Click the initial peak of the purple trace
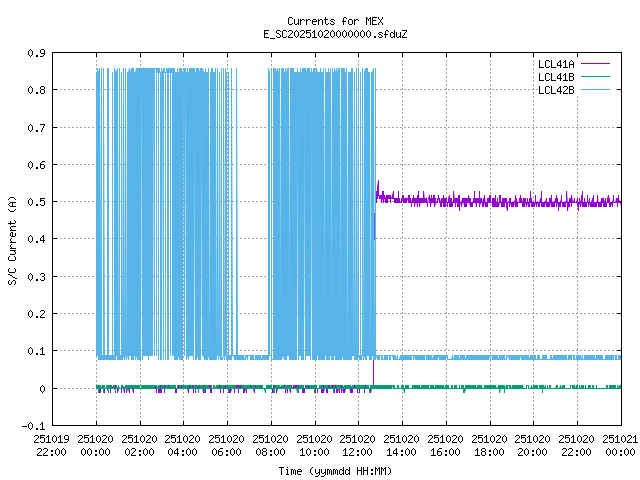This screenshot has height=480, width=640. click(x=378, y=183)
